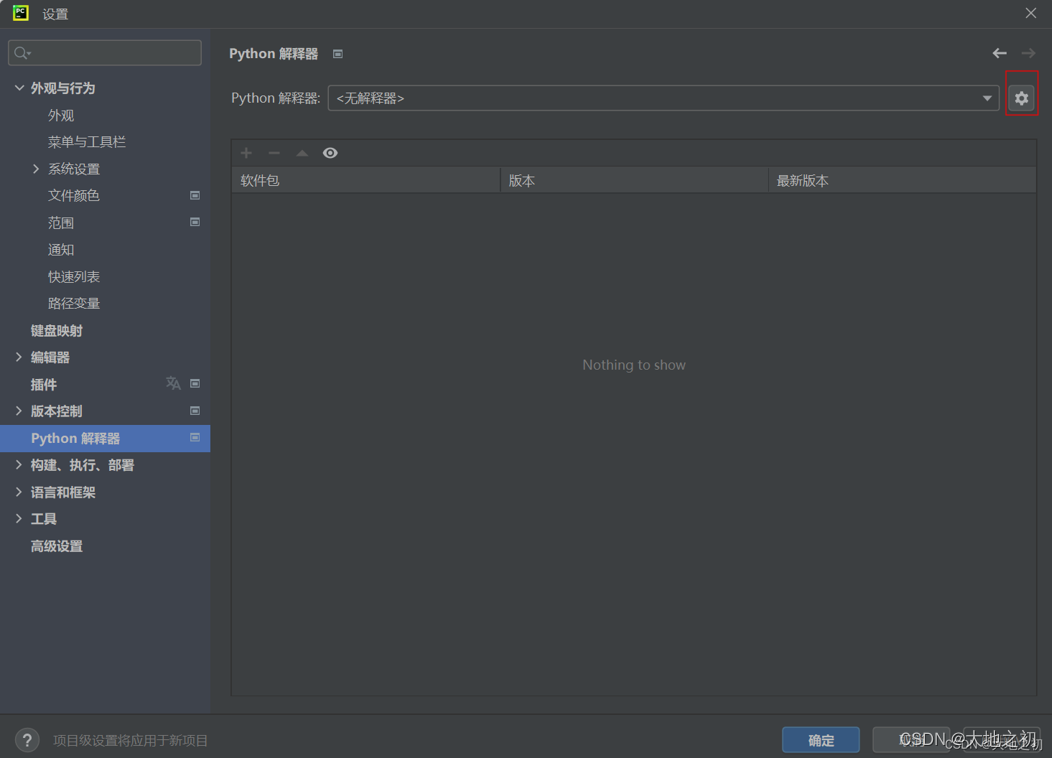Remove package with the minus icon

coord(274,153)
